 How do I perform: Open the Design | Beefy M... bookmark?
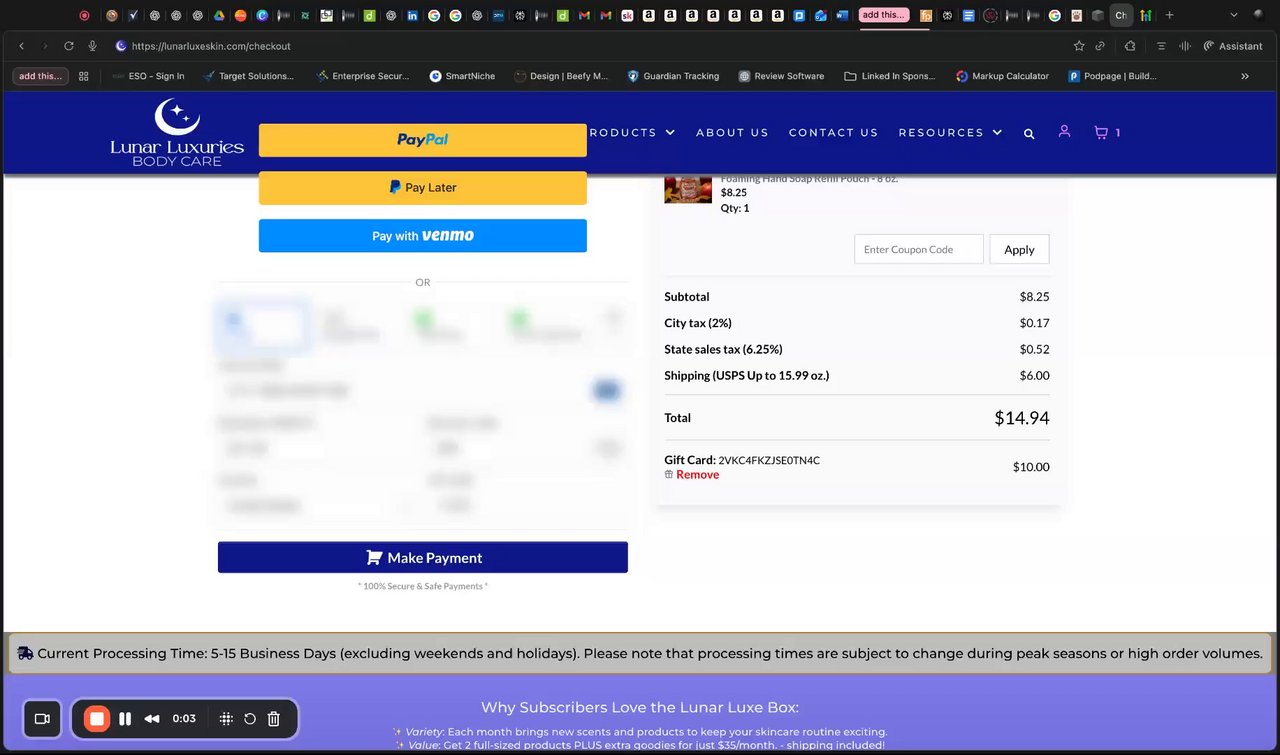(560, 76)
